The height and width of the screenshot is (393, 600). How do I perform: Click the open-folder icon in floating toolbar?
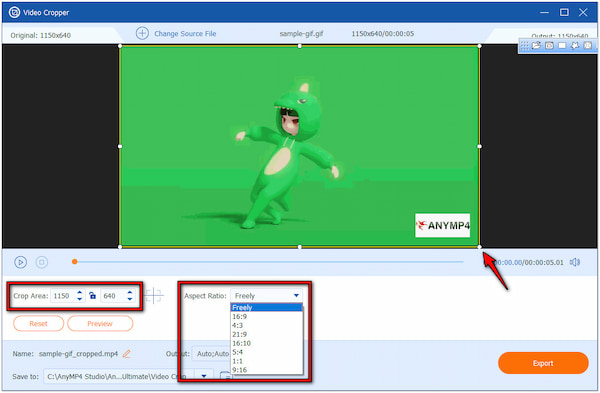[536, 46]
